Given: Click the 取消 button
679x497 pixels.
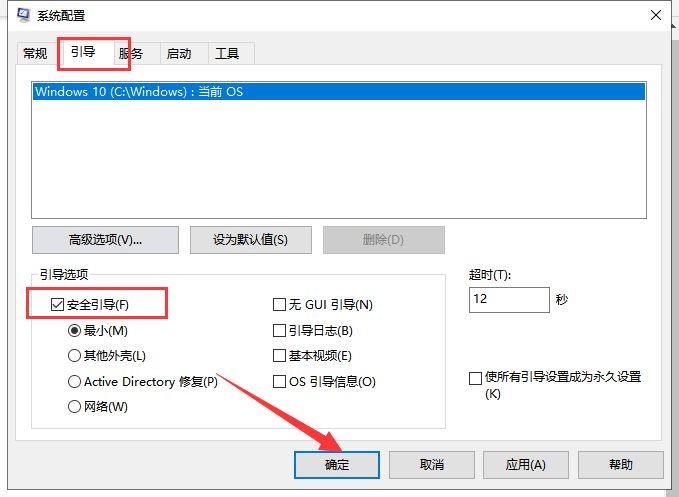Looking at the screenshot, I should [432, 465].
